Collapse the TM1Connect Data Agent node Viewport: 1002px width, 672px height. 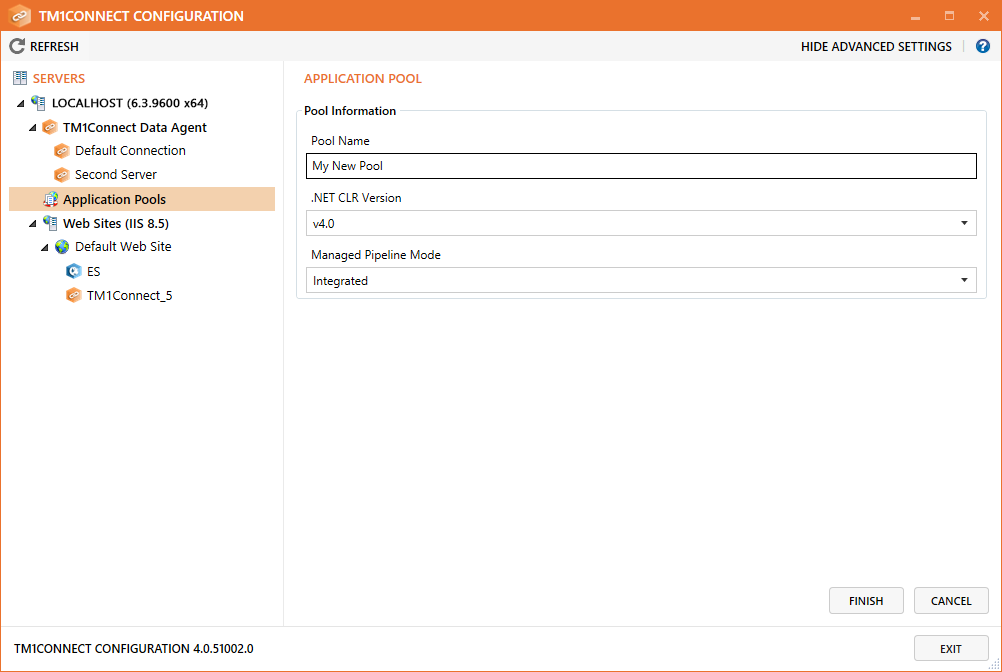pyautogui.click(x=33, y=128)
